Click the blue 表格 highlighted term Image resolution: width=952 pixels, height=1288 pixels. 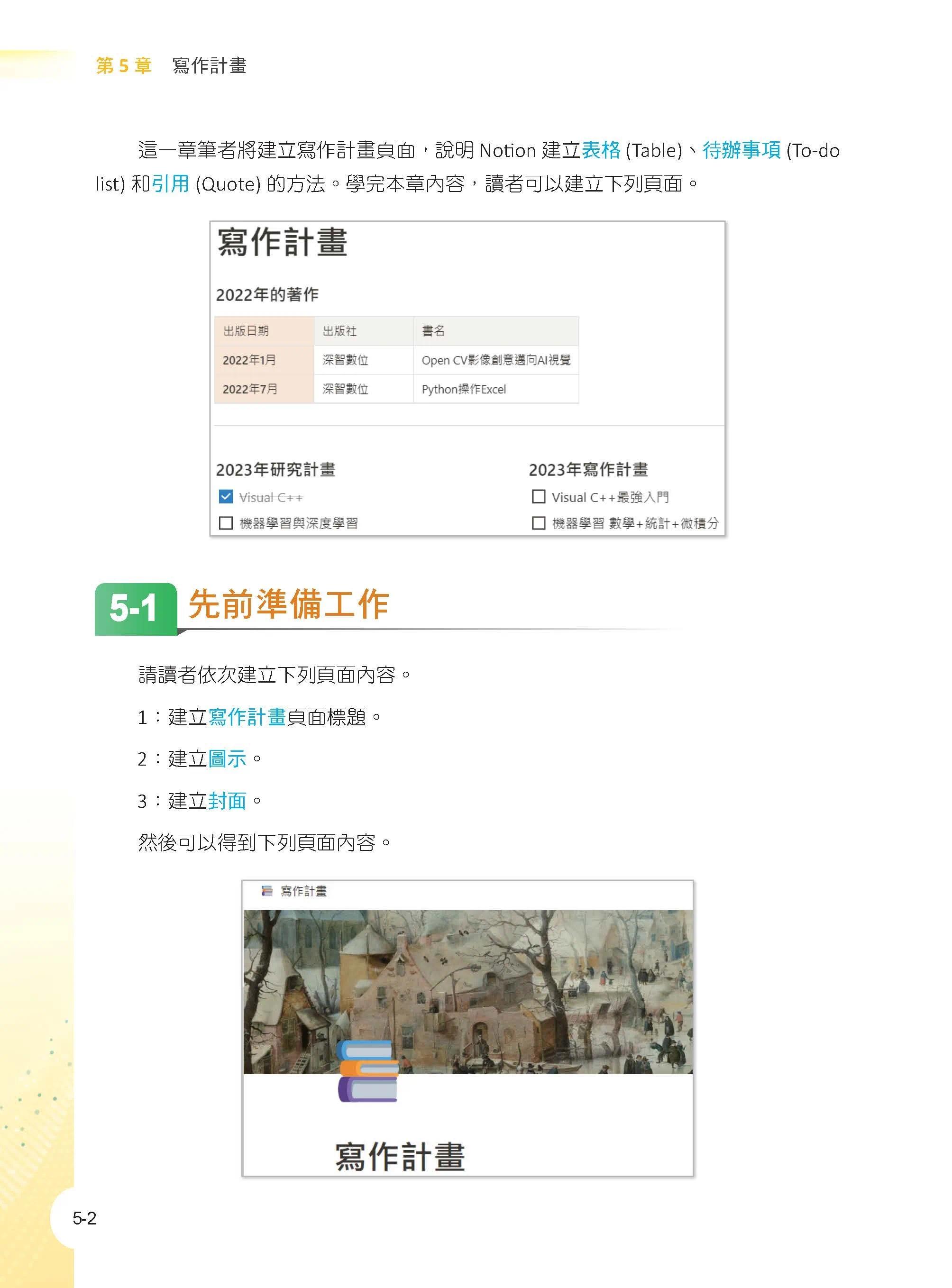coord(601,150)
